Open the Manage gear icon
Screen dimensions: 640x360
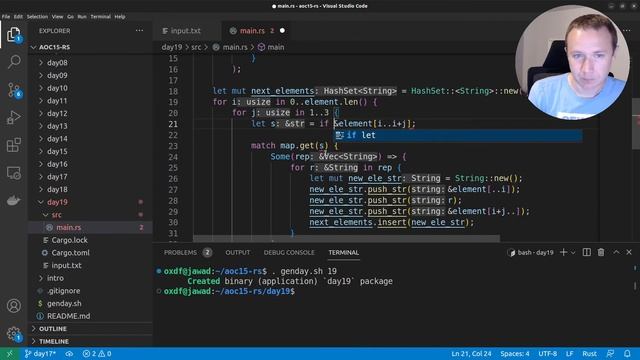coord(14,333)
